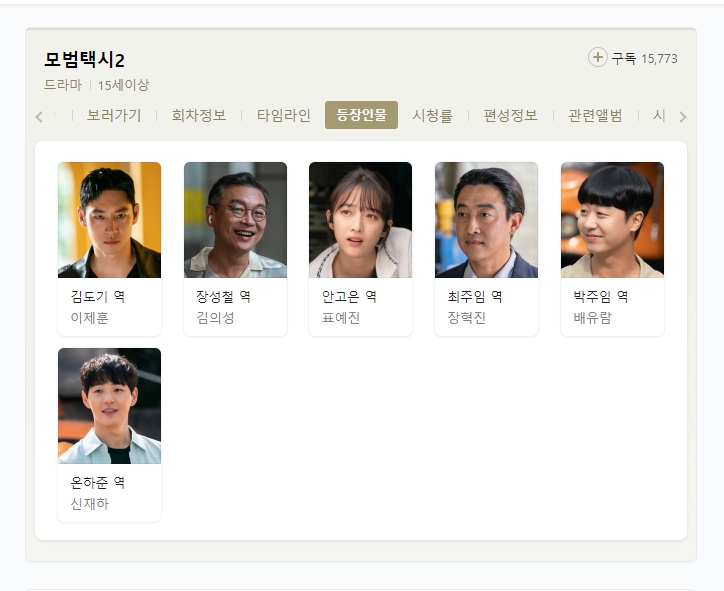Click the plus subscribe icon
The image size is (724, 591).
click(x=597, y=57)
